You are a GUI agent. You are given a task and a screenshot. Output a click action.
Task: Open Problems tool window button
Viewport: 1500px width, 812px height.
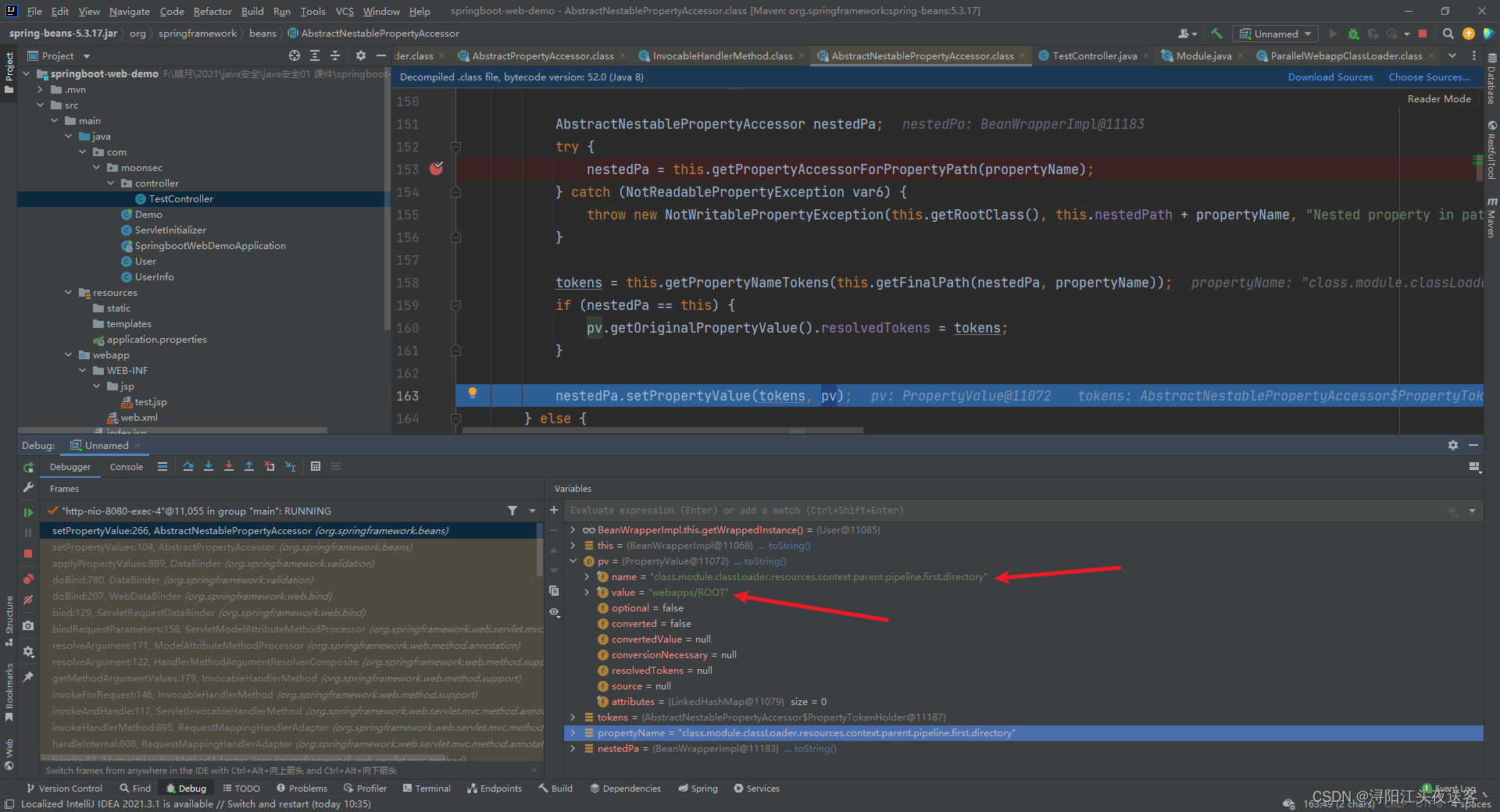(302, 789)
